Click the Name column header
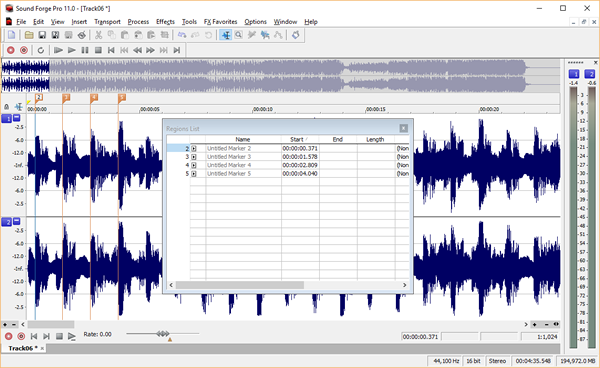This screenshot has height=368, width=600. [243, 139]
